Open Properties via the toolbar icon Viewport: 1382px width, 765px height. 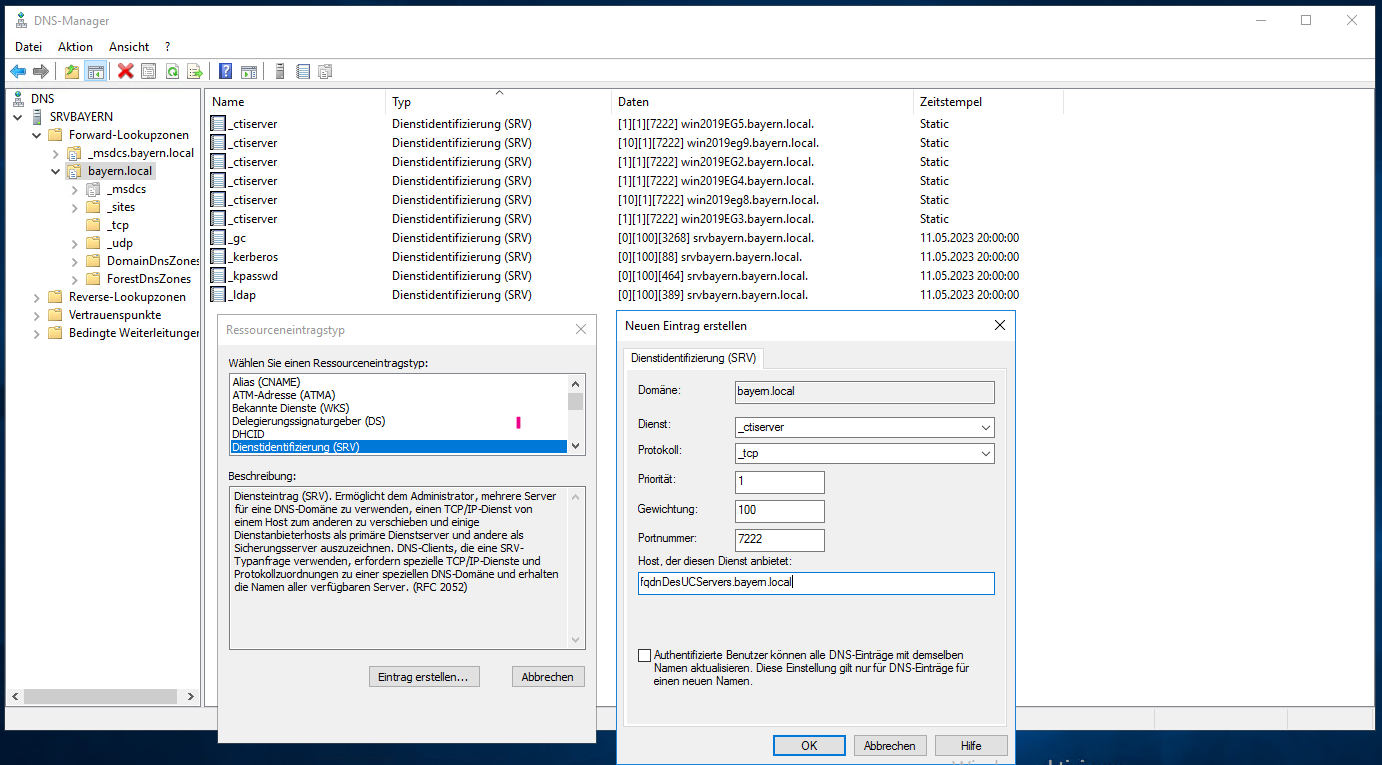[x=148, y=71]
